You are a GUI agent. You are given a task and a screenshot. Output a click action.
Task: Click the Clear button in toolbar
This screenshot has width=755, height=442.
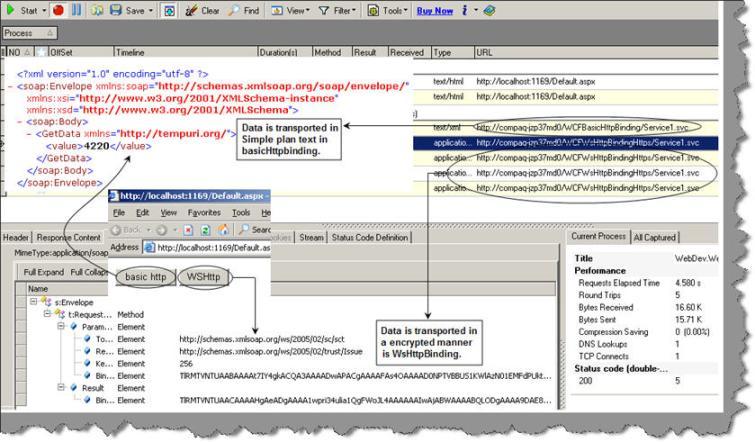coord(203,10)
